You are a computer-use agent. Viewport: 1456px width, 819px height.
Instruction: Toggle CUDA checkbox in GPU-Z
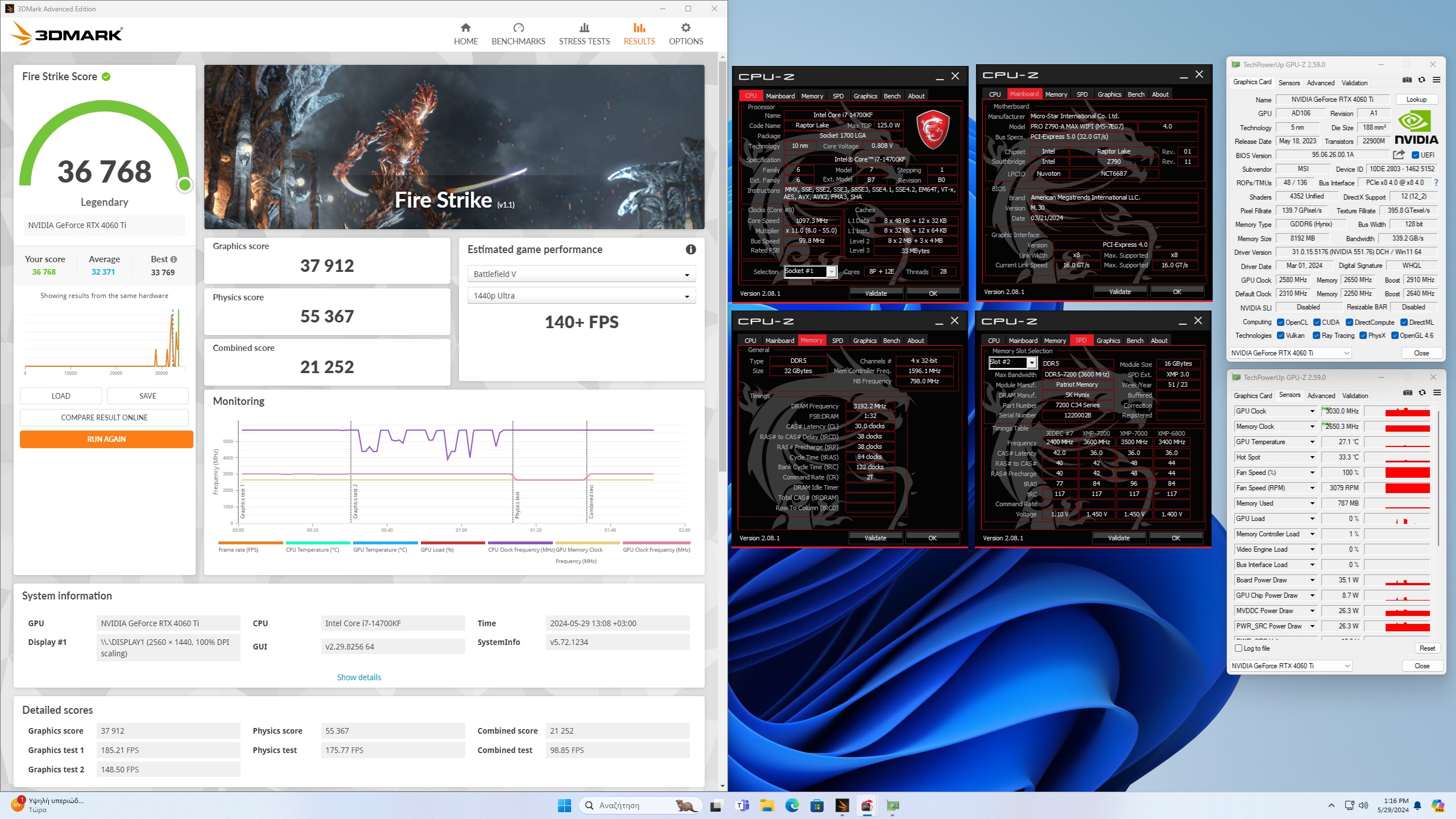pyautogui.click(x=1317, y=322)
